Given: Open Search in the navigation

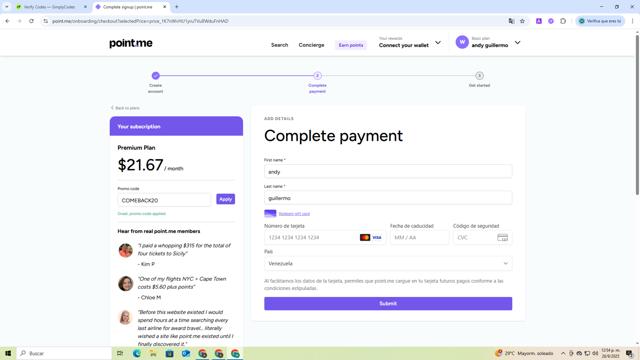Looking at the screenshot, I should 280,45.
